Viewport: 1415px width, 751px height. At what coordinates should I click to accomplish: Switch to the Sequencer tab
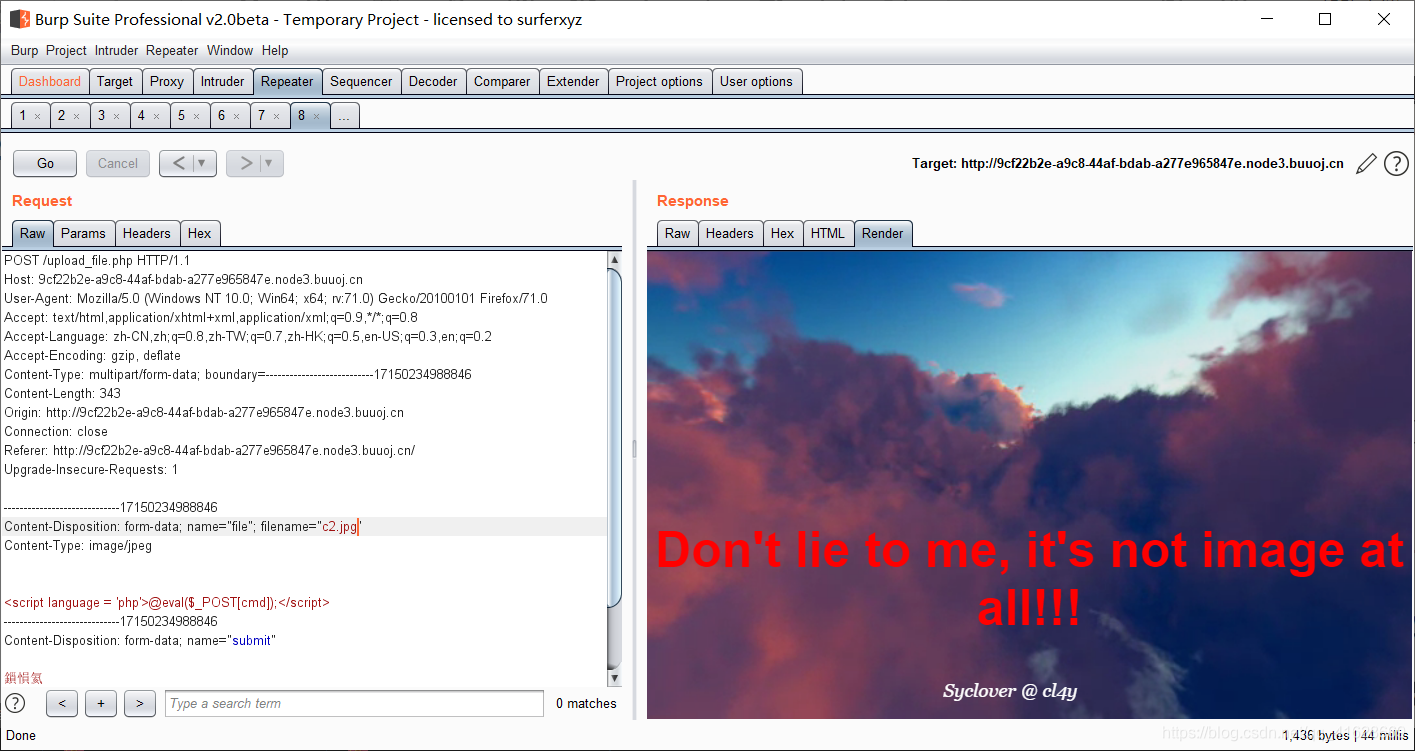(x=361, y=82)
